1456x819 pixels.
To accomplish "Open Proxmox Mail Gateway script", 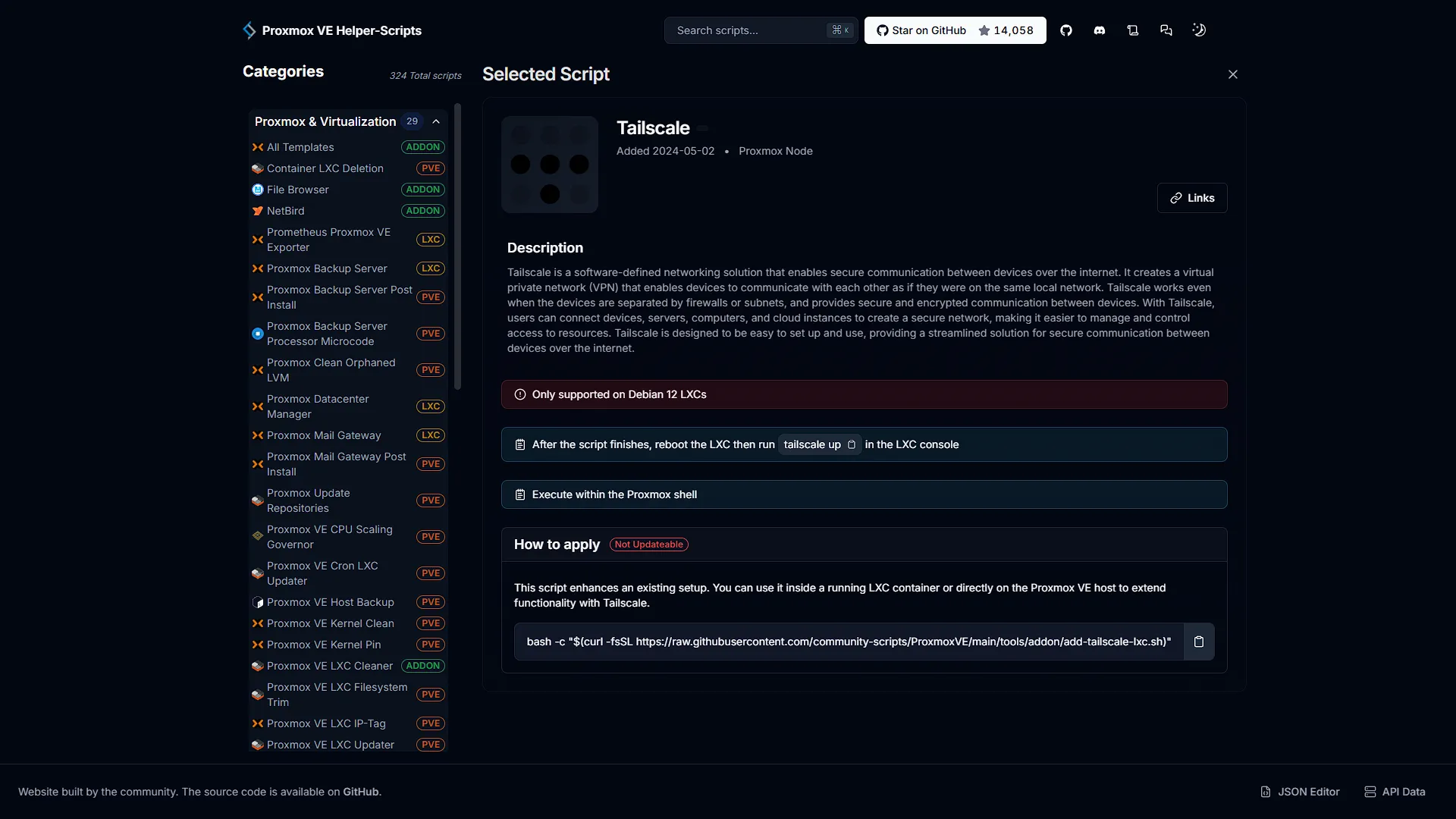I will coord(348,435).
